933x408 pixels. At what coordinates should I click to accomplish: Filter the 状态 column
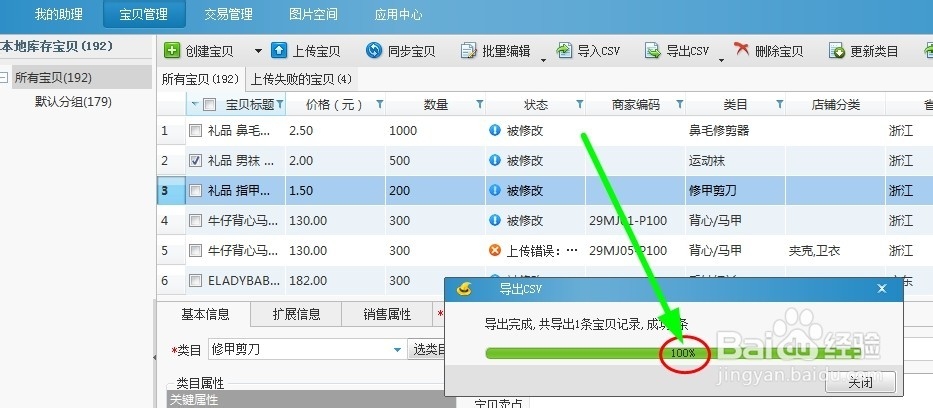[580, 105]
